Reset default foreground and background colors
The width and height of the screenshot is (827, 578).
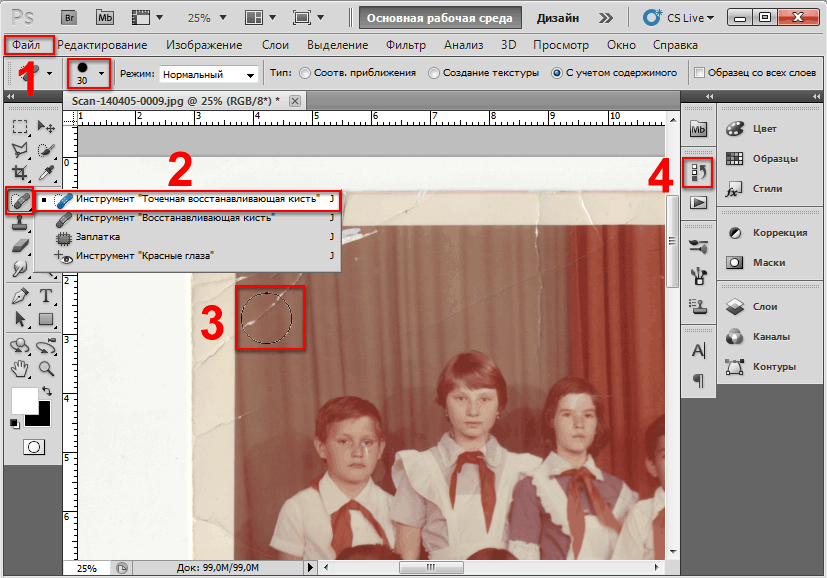point(14,423)
